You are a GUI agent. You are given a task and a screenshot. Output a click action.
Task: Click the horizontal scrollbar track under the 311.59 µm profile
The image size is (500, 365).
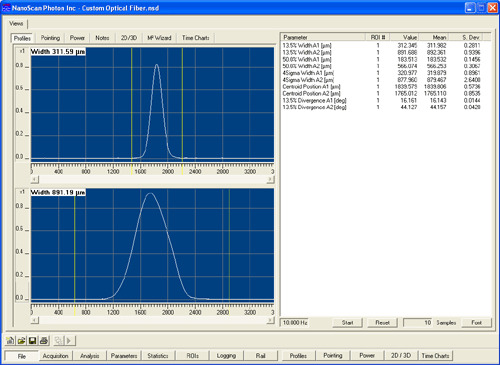pyautogui.click(x=153, y=179)
